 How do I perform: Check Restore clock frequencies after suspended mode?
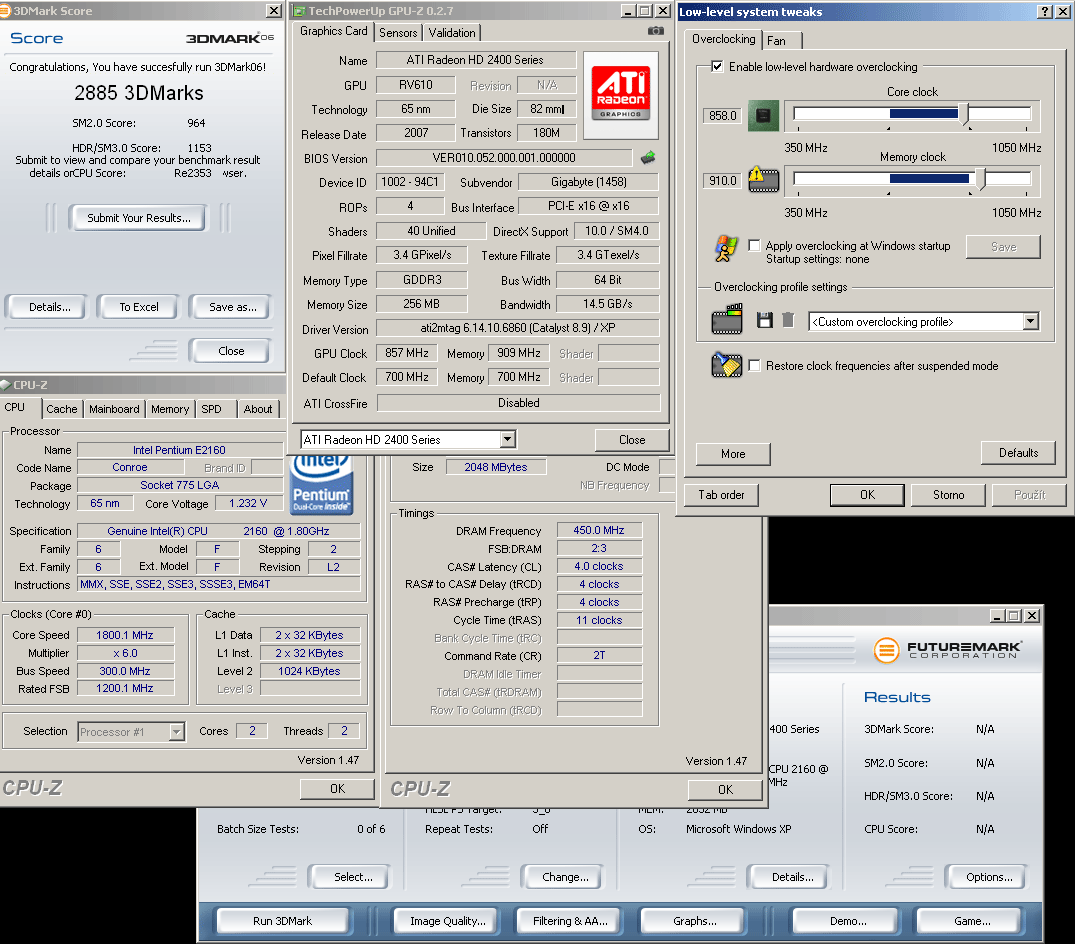(754, 365)
